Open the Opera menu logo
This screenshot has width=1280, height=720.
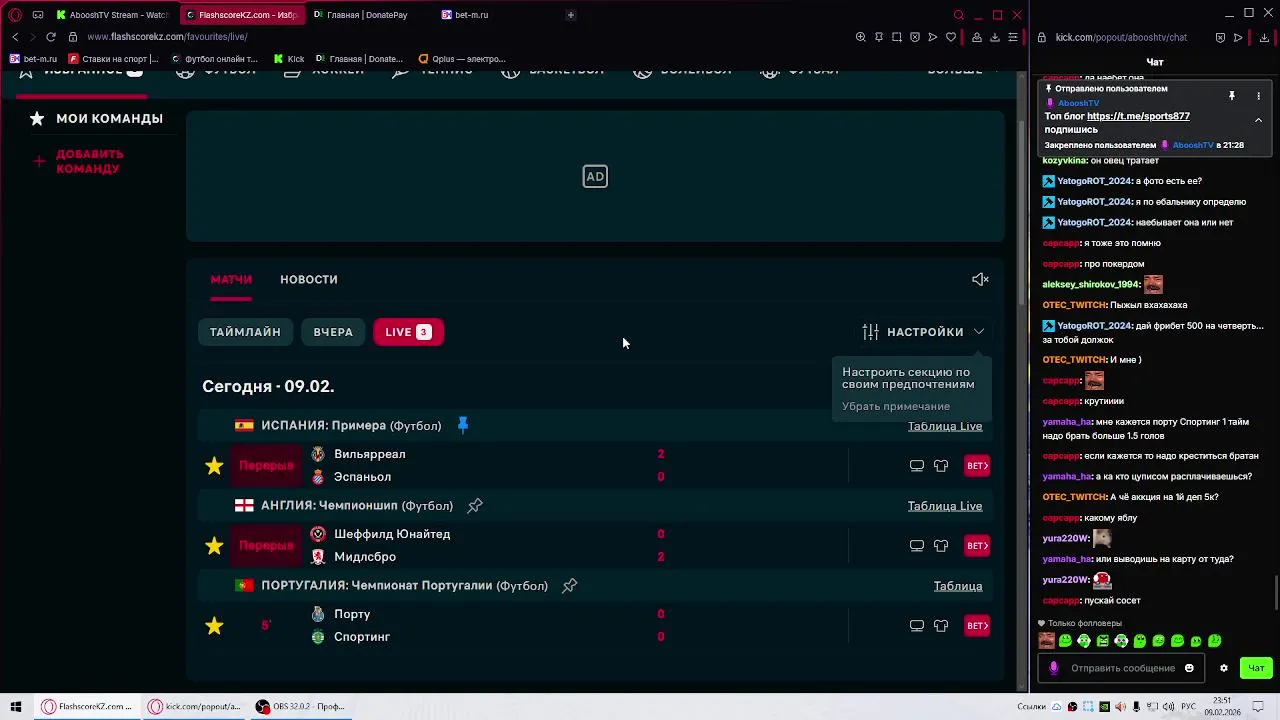coord(15,15)
